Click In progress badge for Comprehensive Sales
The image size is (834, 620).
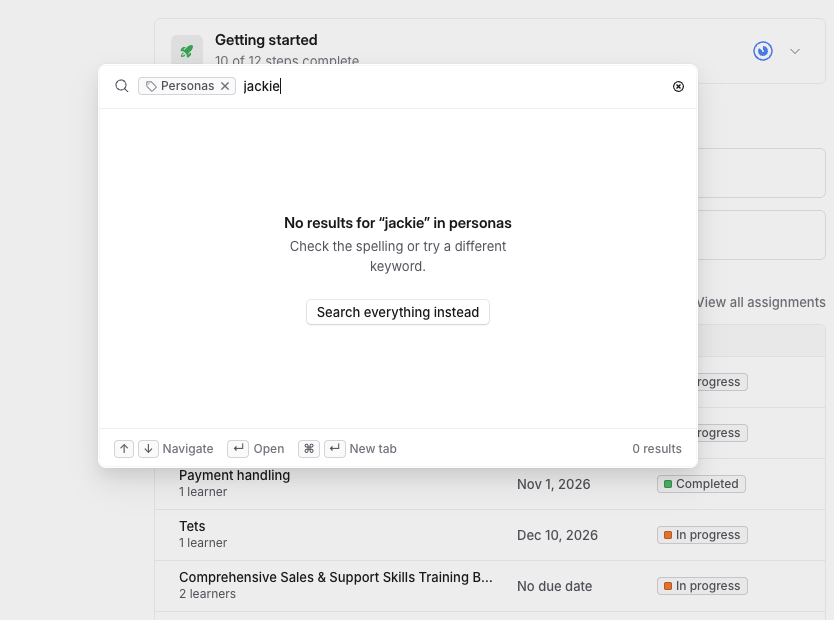point(702,586)
